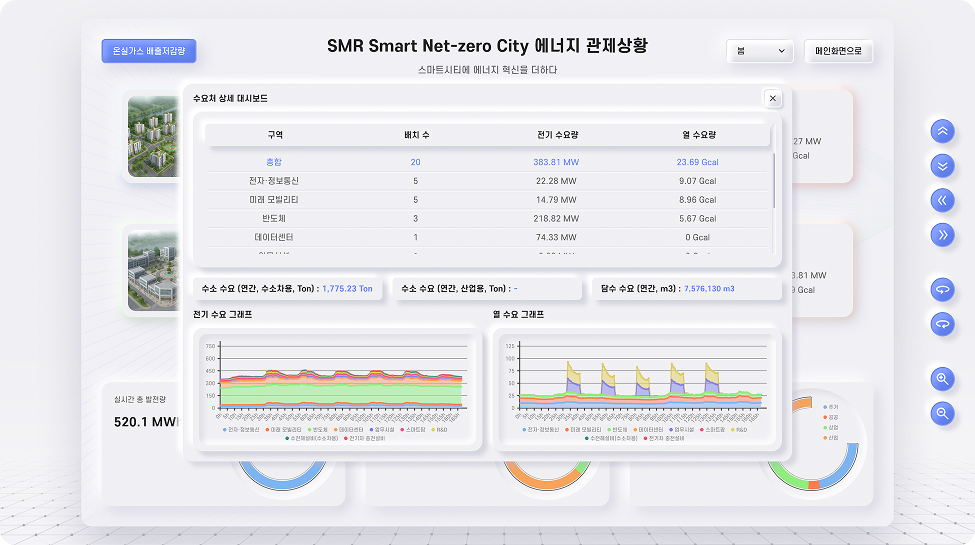Click the 온실가스 배출저감량 button
The height and width of the screenshot is (545, 975).
click(149, 51)
